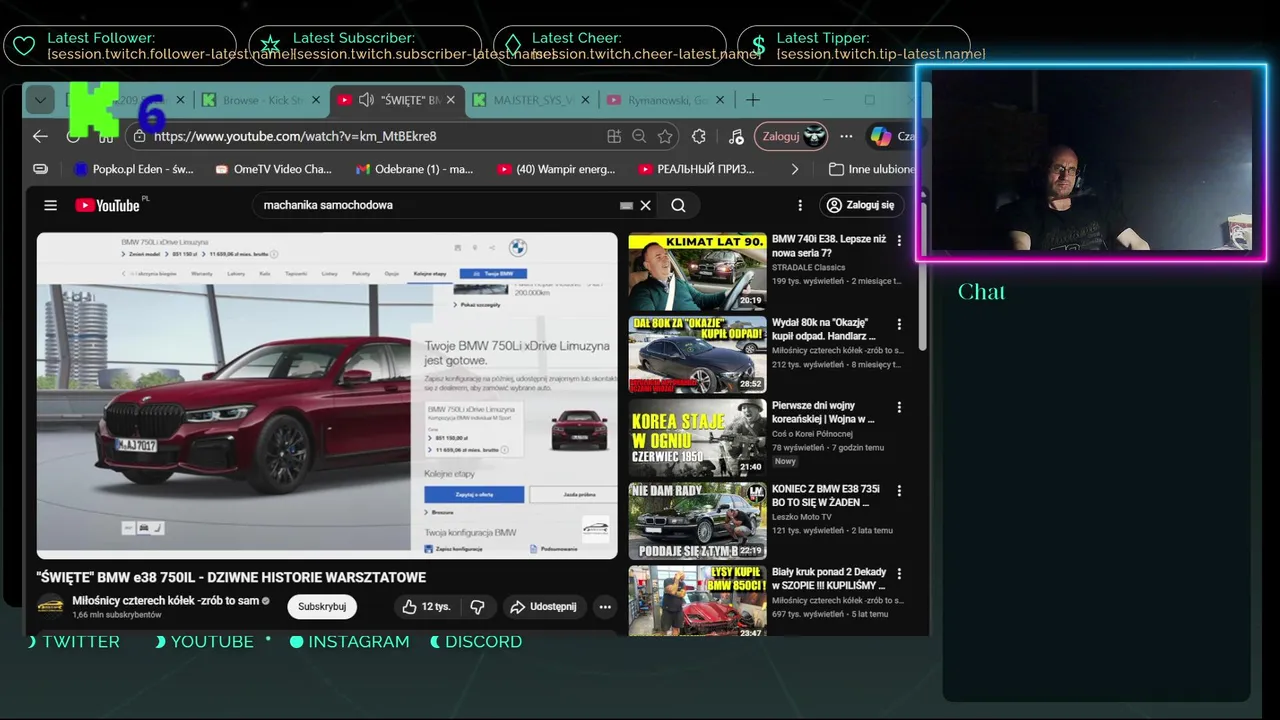Open the YouTube hamburger guide menu

pos(50,205)
